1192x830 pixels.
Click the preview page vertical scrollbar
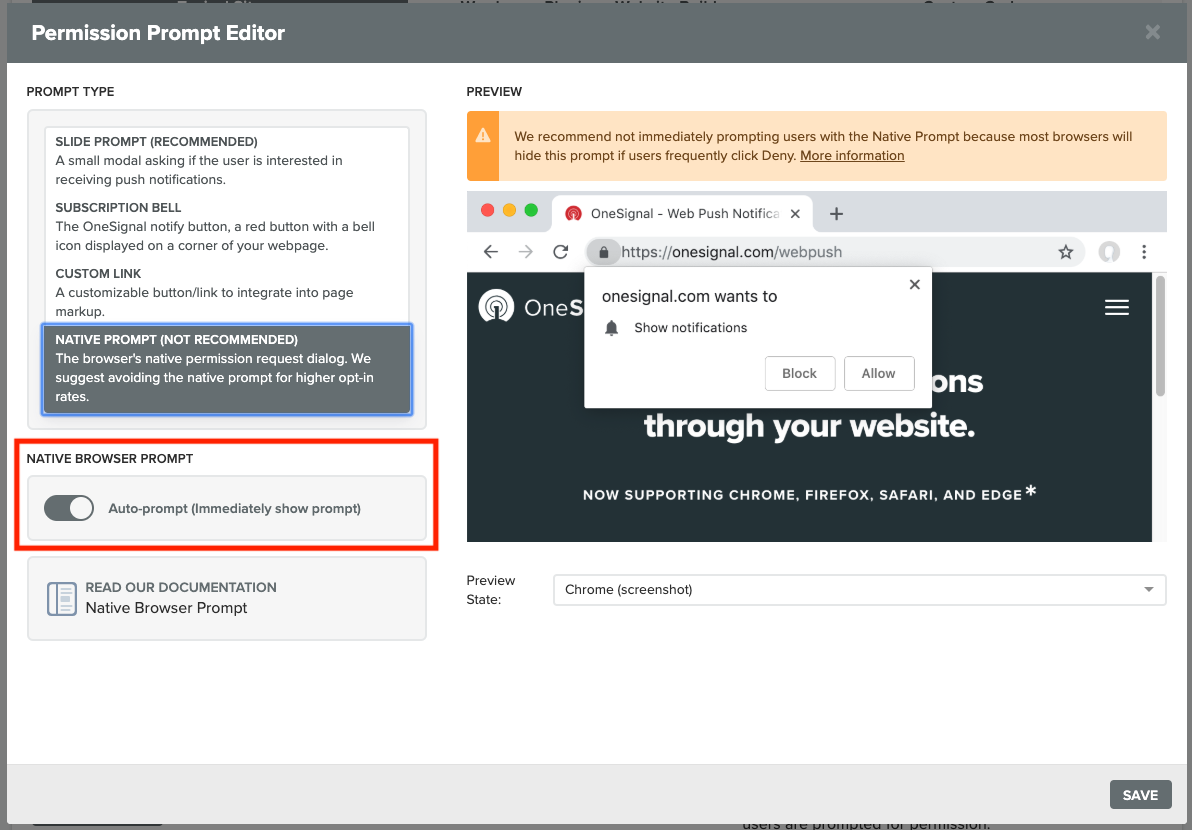1159,336
